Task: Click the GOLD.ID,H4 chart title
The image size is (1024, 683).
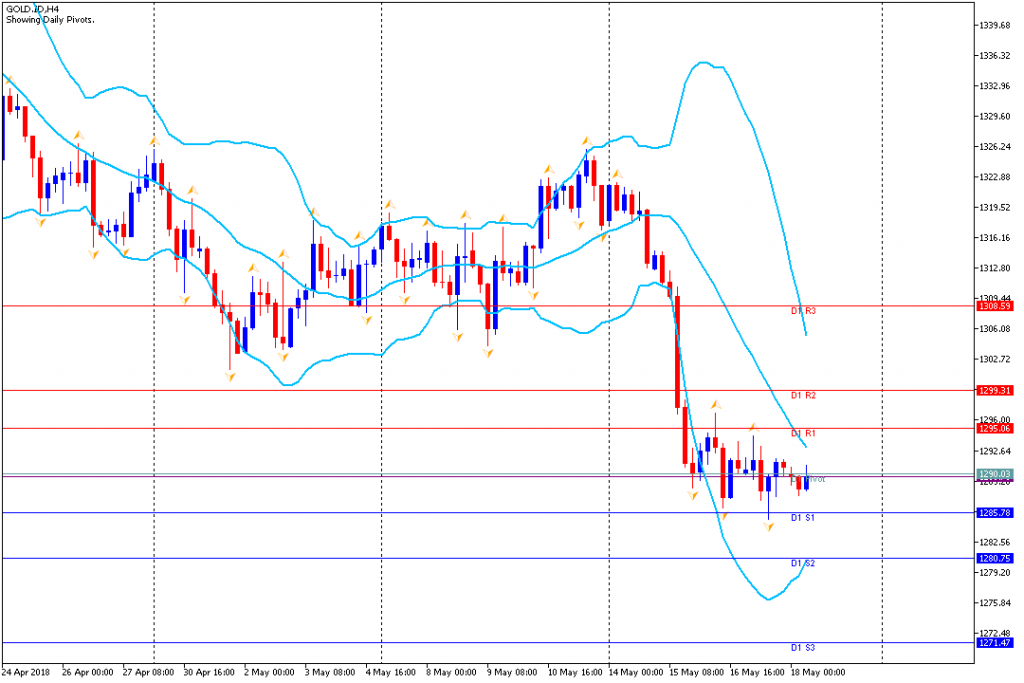Action: click(x=32, y=9)
